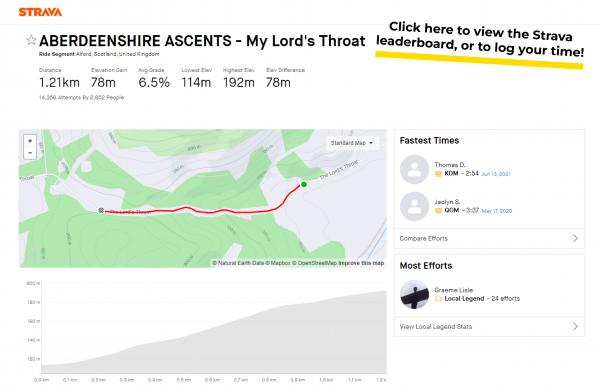Click the Local Legend laurel icon
This screenshot has height=392, width=600.
tap(439, 299)
